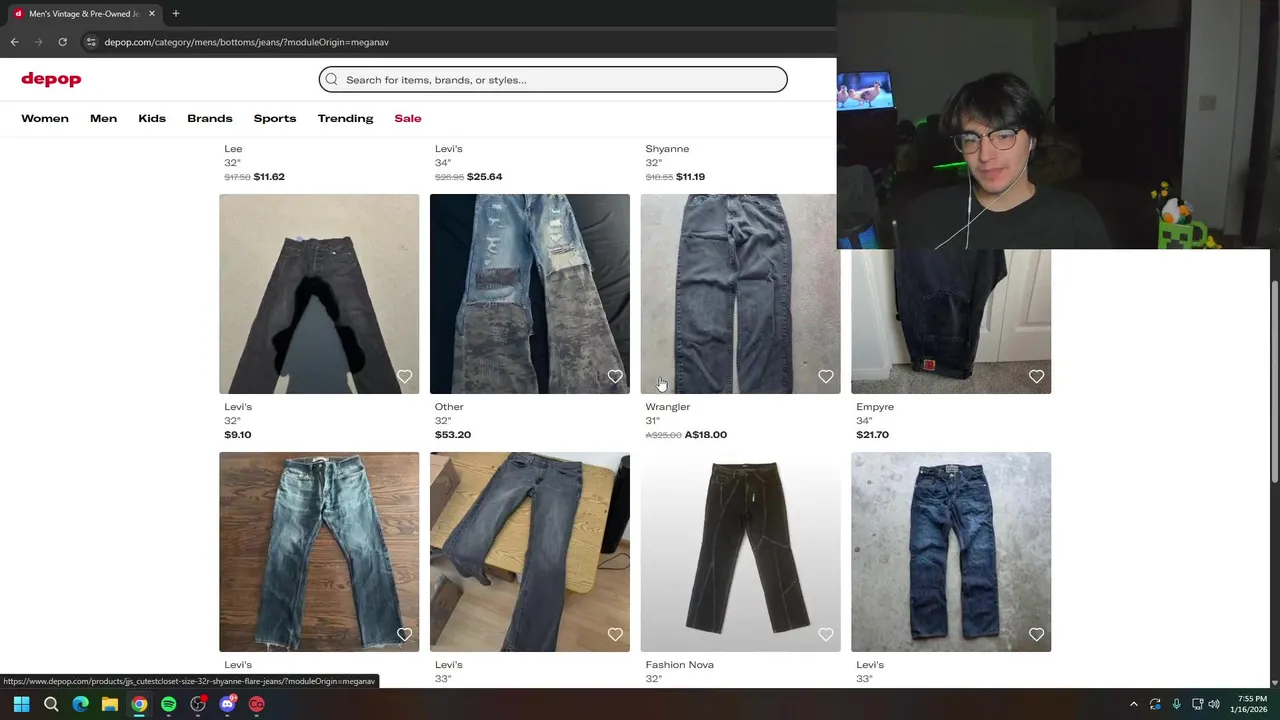The width and height of the screenshot is (1280, 720).
Task: Open the taskbar app with red notification dot
Action: click(198, 704)
